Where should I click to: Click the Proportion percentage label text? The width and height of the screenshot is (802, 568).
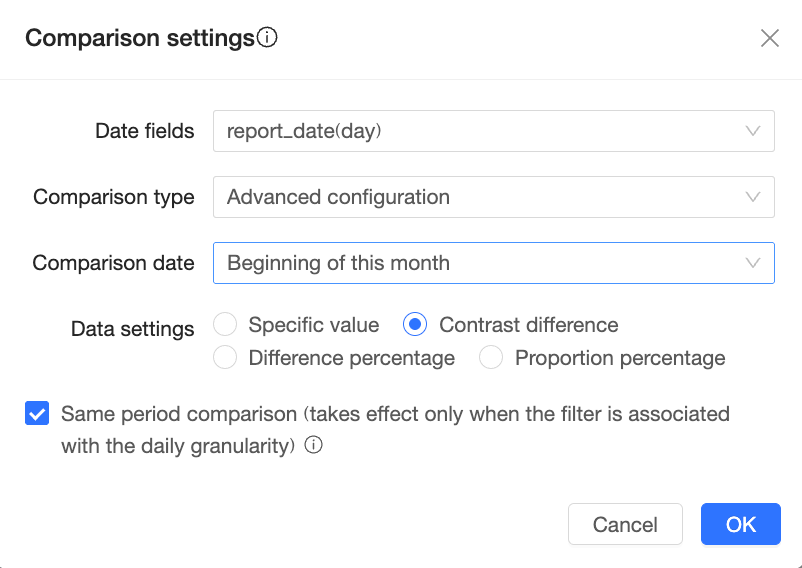click(619, 358)
